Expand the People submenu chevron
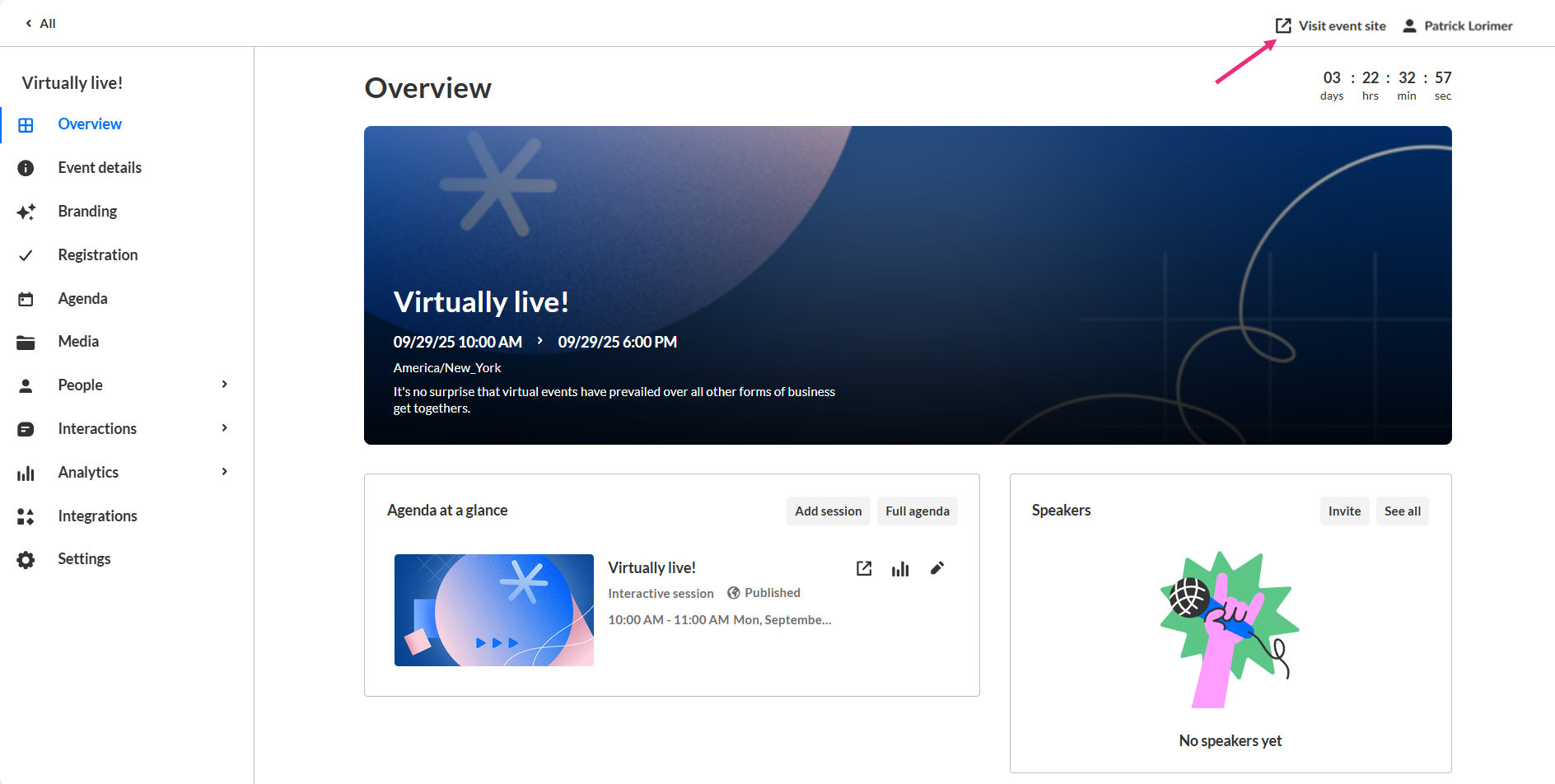This screenshot has width=1555, height=784. 225,385
